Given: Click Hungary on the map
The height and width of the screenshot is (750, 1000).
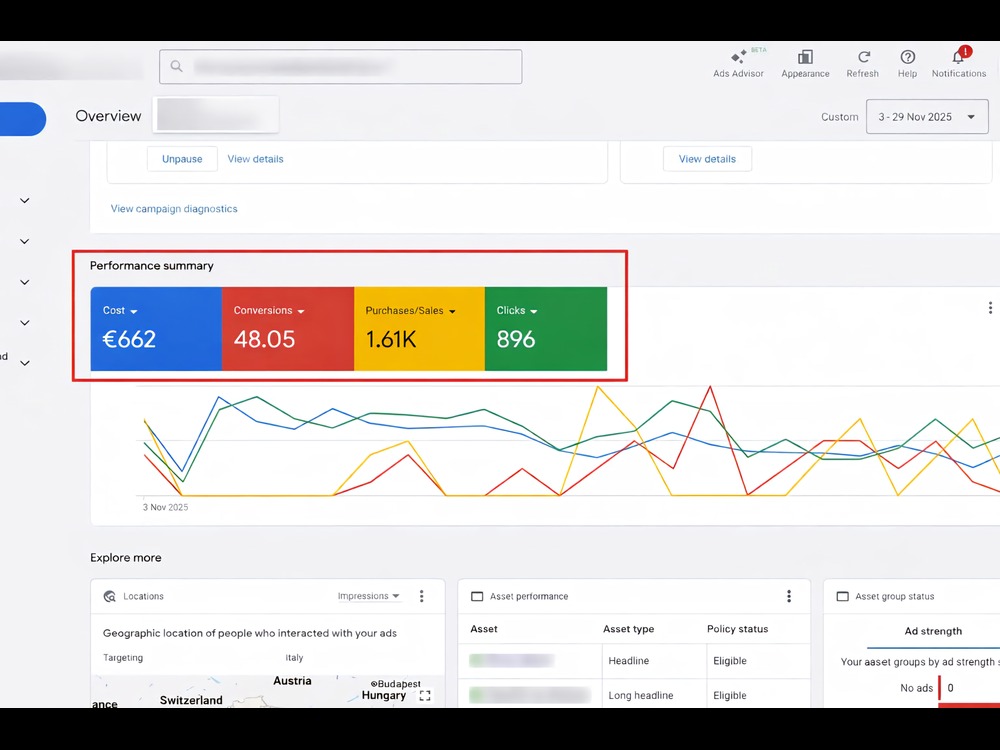Looking at the screenshot, I should pos(383,695).
